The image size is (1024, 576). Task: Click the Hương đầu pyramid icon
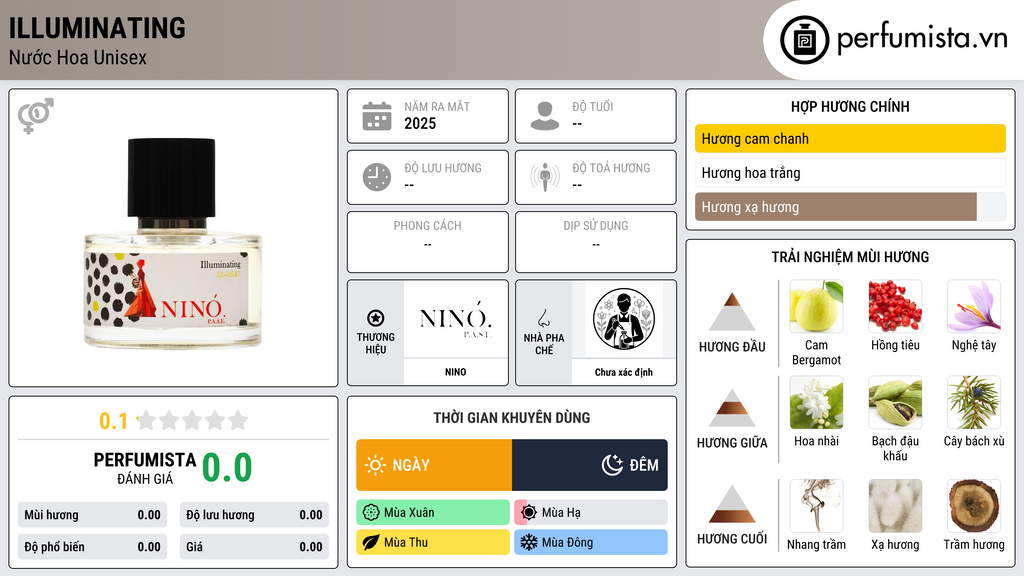(732, 312)
